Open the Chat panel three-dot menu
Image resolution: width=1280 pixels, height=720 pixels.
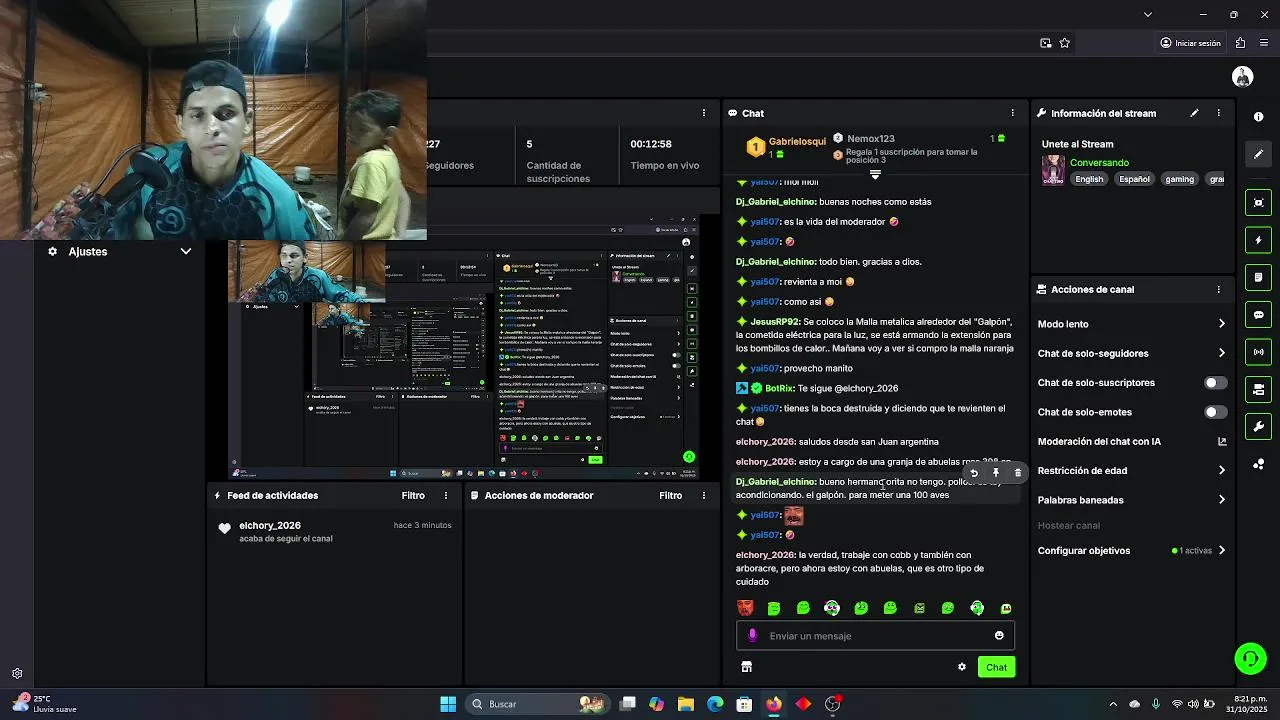click(1012, 113)
